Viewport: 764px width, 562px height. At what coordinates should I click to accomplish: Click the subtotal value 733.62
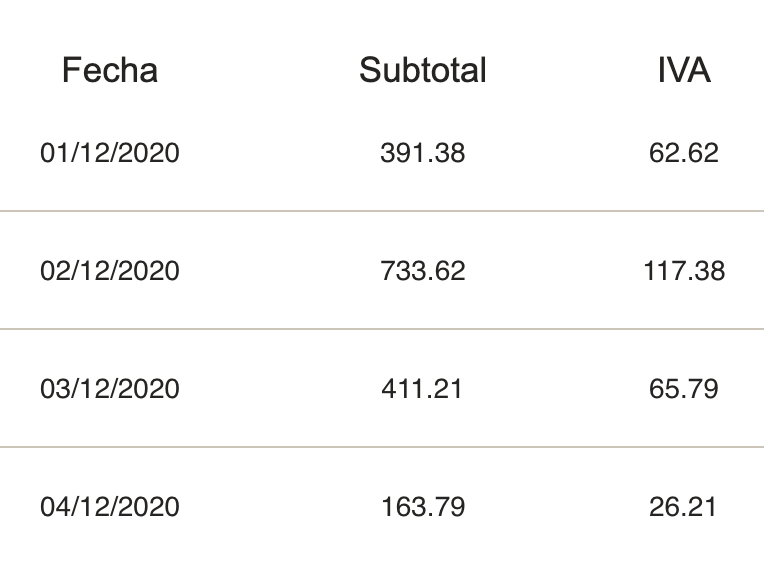pyautogui.click(x=422, y=271)
